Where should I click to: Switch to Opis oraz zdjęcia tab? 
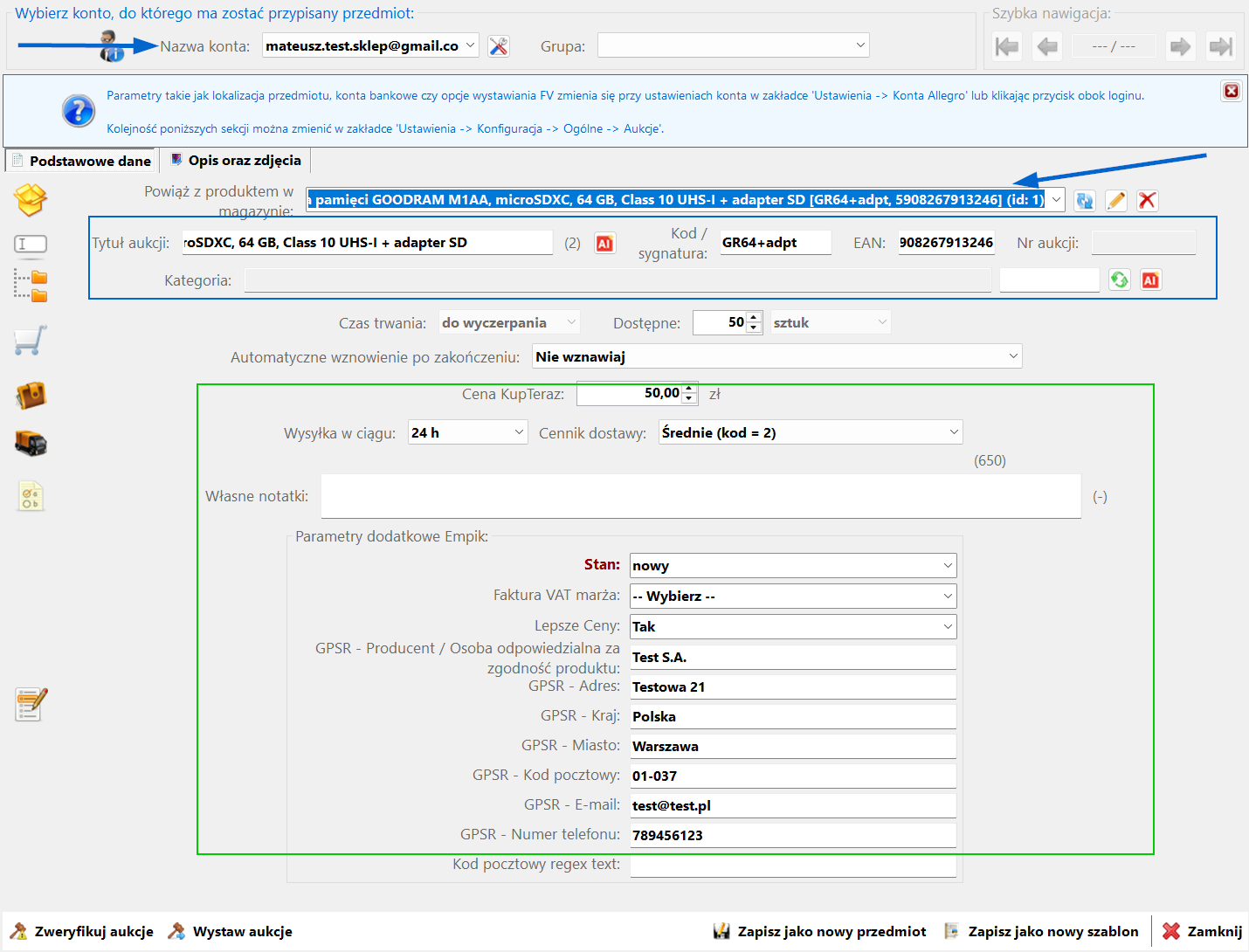(x=236, y=161)
